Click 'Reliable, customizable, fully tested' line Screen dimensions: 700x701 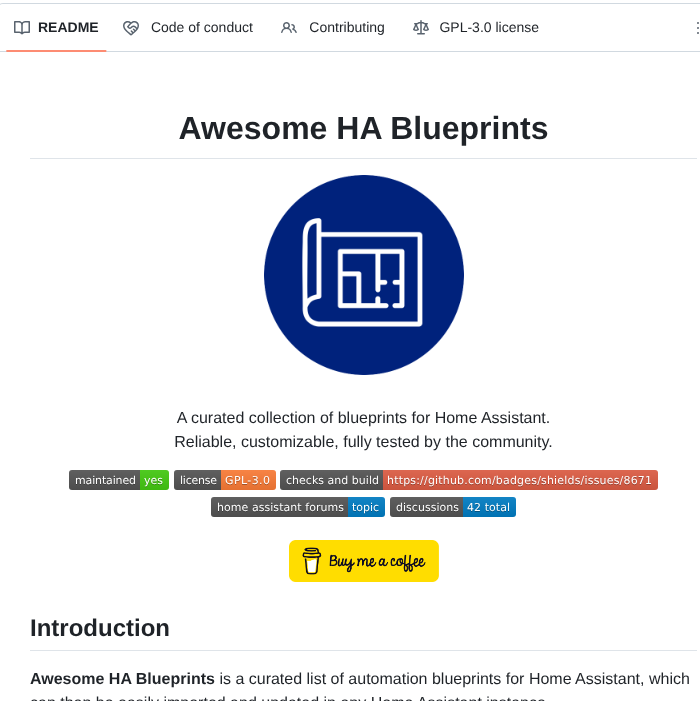(363, 442)
